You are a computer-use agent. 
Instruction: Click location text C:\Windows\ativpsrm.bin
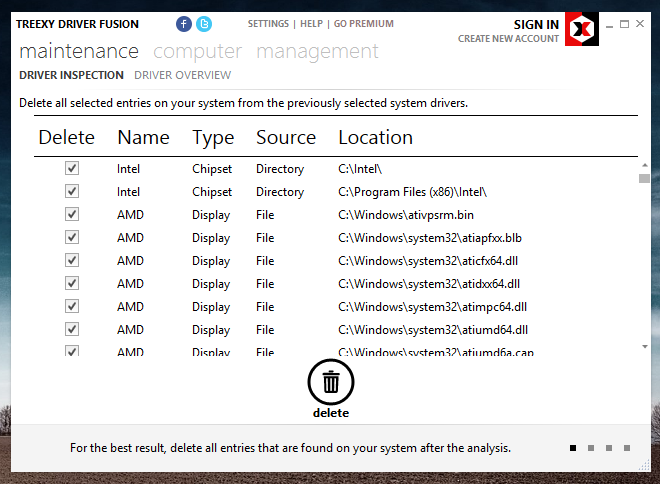click(406, 215)
